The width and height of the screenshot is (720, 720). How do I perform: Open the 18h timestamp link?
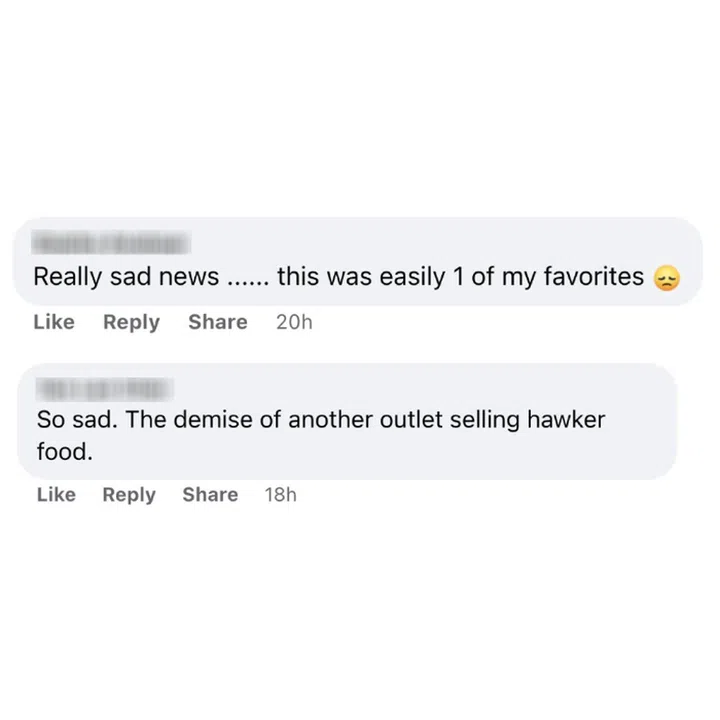pos(280,495)
